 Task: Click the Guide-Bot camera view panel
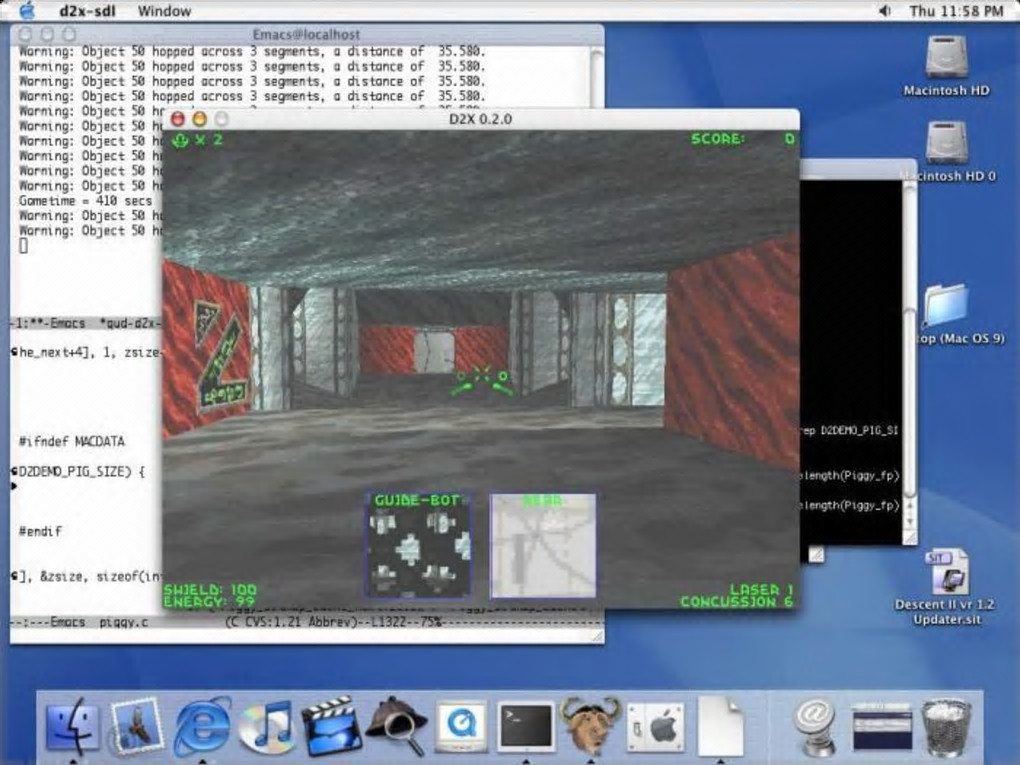click(418, 545)
